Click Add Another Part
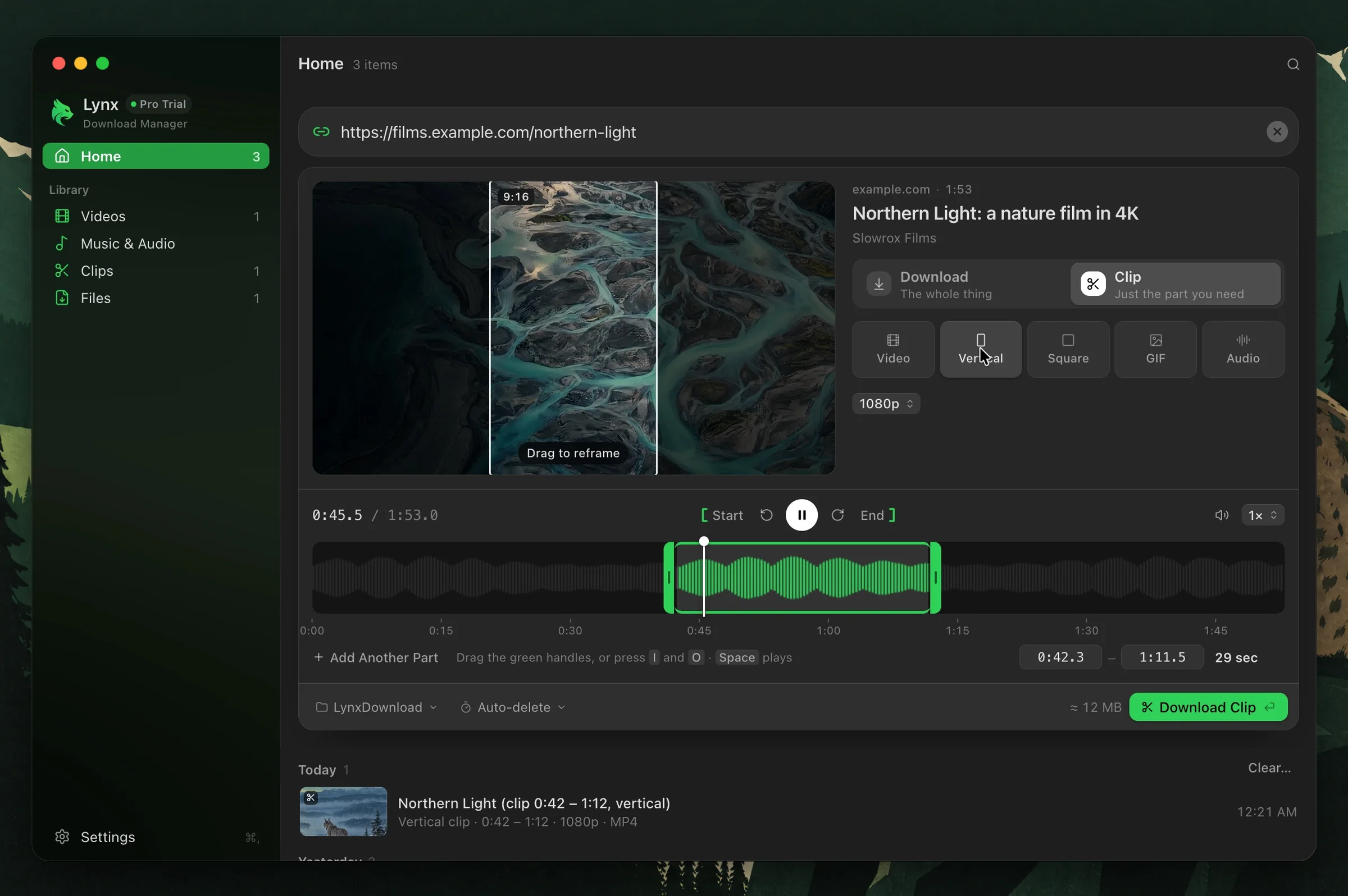The image size is (1348, 896). (x=376, y=658)
